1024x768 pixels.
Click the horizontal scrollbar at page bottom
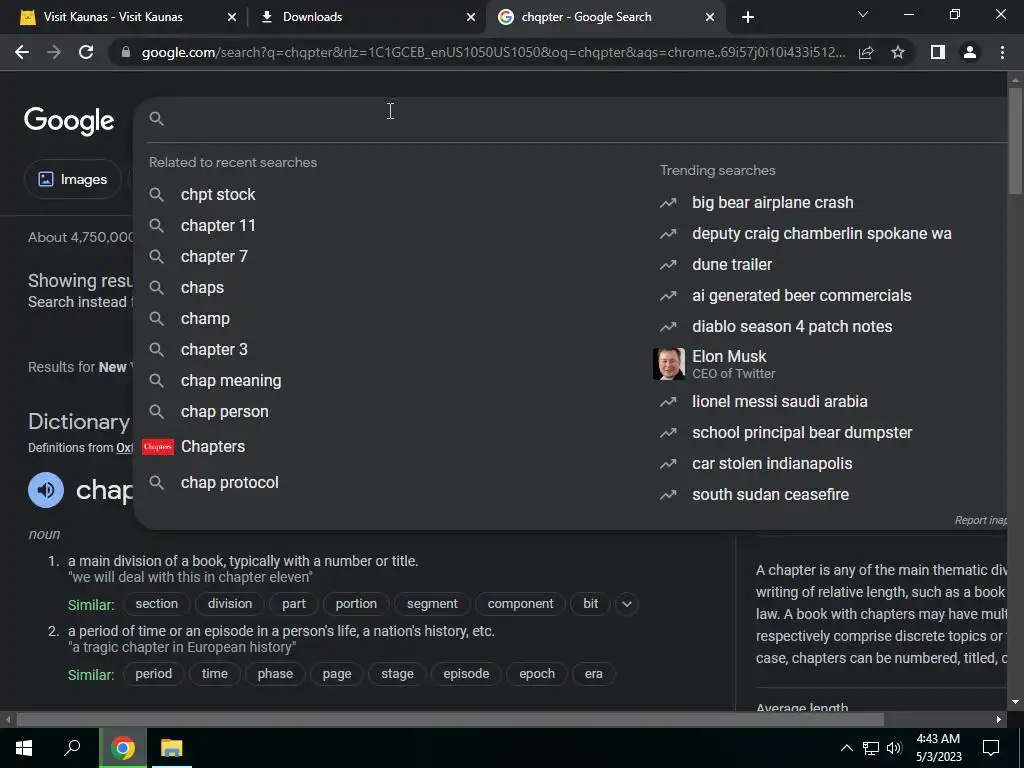click(x=450, y=720)
